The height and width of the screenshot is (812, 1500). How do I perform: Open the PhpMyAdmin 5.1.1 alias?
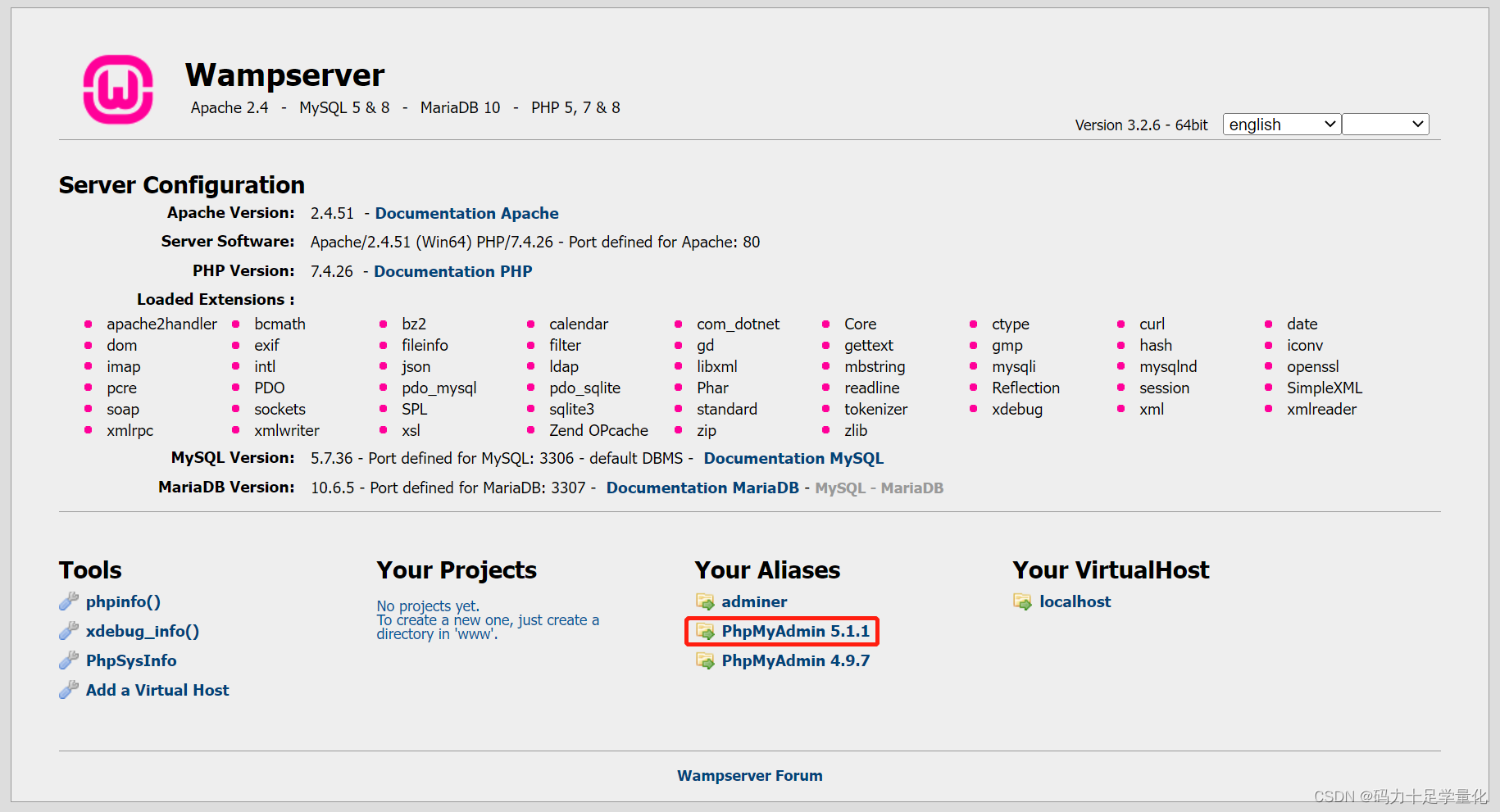tap(796, 631)
